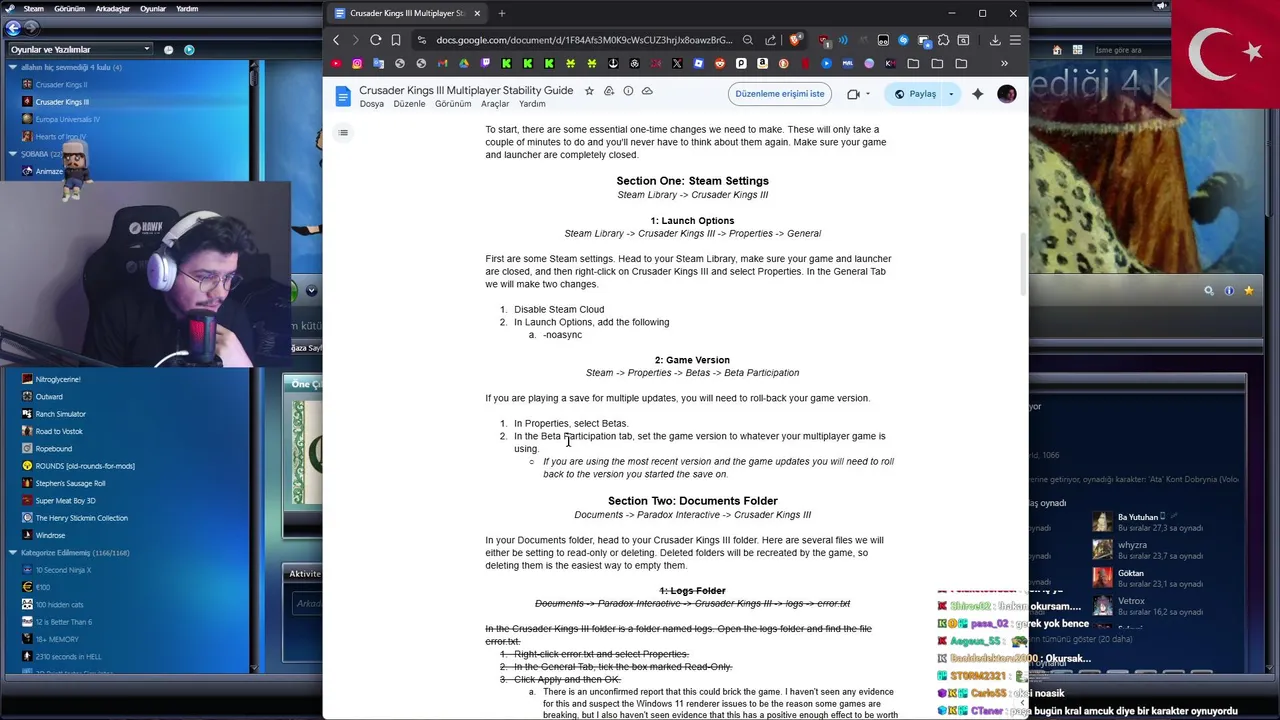The height and width of the screenshot is (720, 1280).
Task: Select The Henry Stickmin Collection
Action: [x=81, y=518]
